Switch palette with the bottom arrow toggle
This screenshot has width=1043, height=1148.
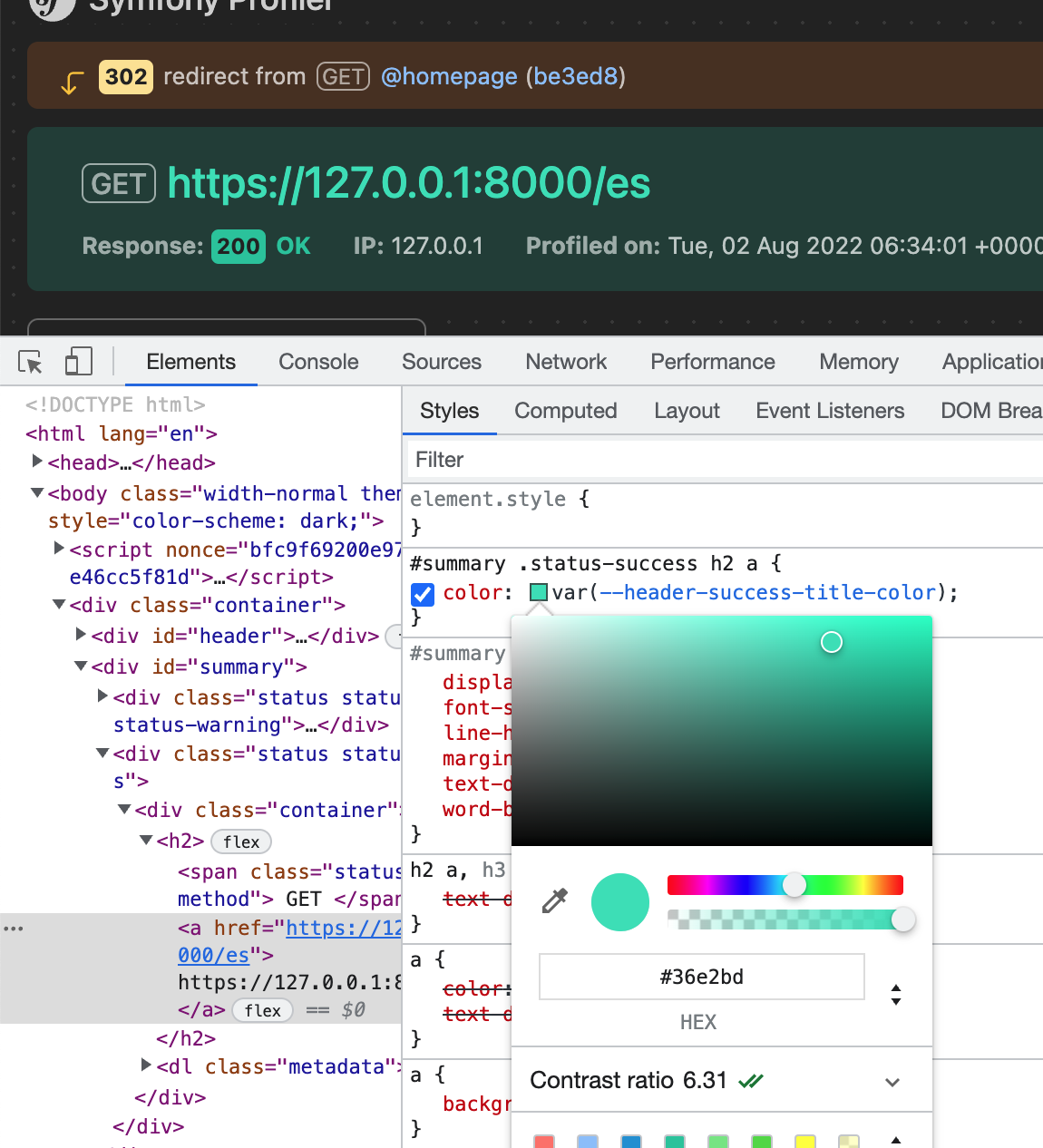(x=896, y=1140)
